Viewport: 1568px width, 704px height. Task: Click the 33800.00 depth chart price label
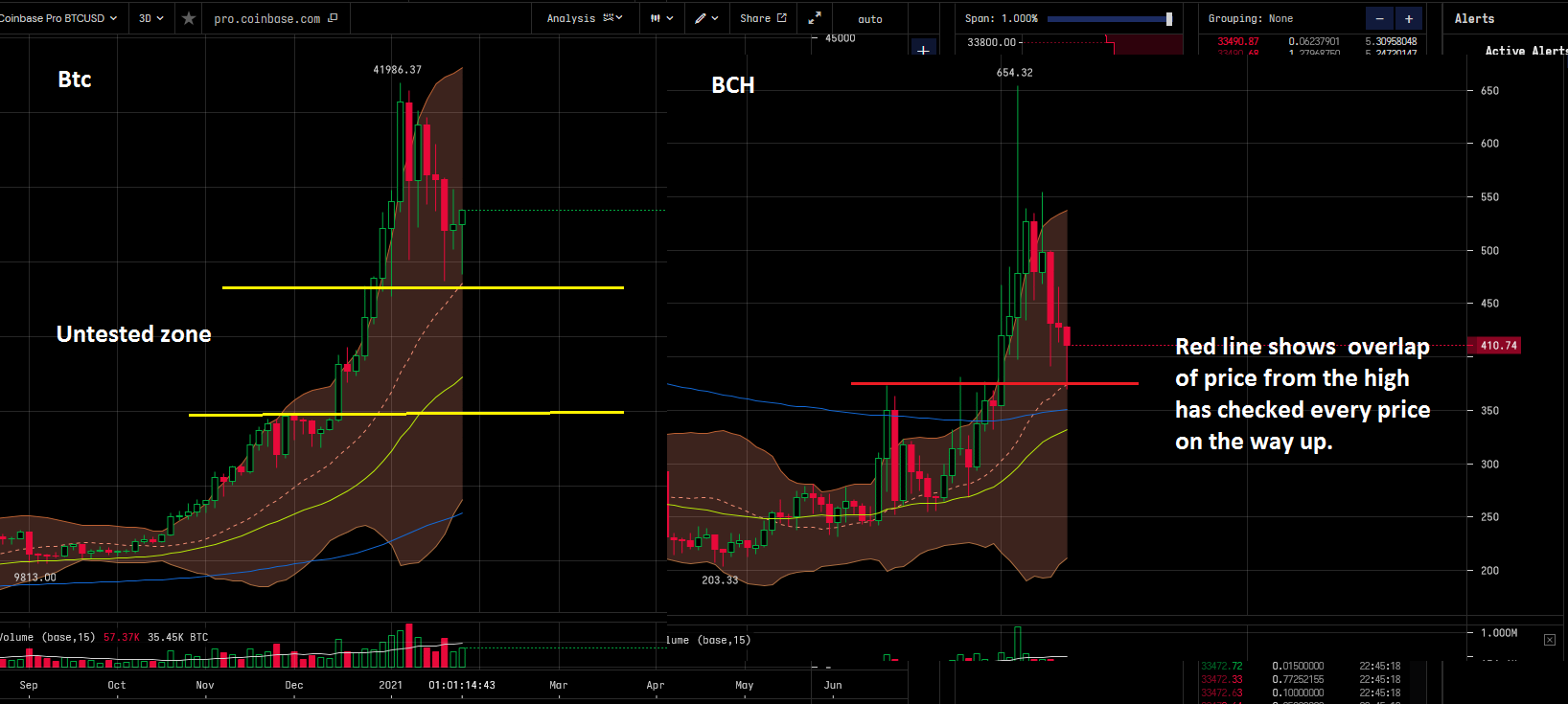pyautogui.click(x=991, y=42)
